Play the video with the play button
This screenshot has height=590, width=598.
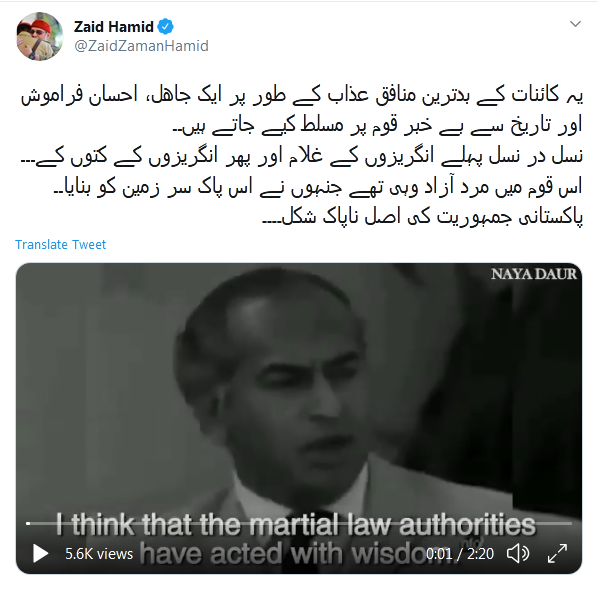pyautogui.click(x=40, y=553)
